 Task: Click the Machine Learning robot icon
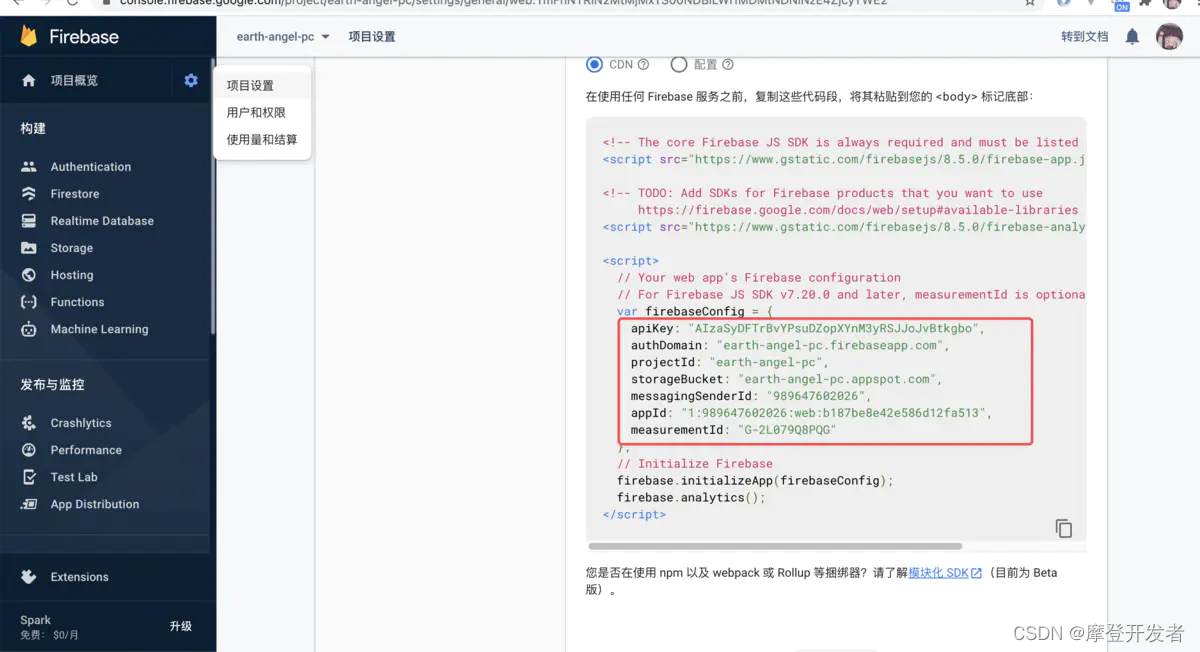click(x=29, y=329)
